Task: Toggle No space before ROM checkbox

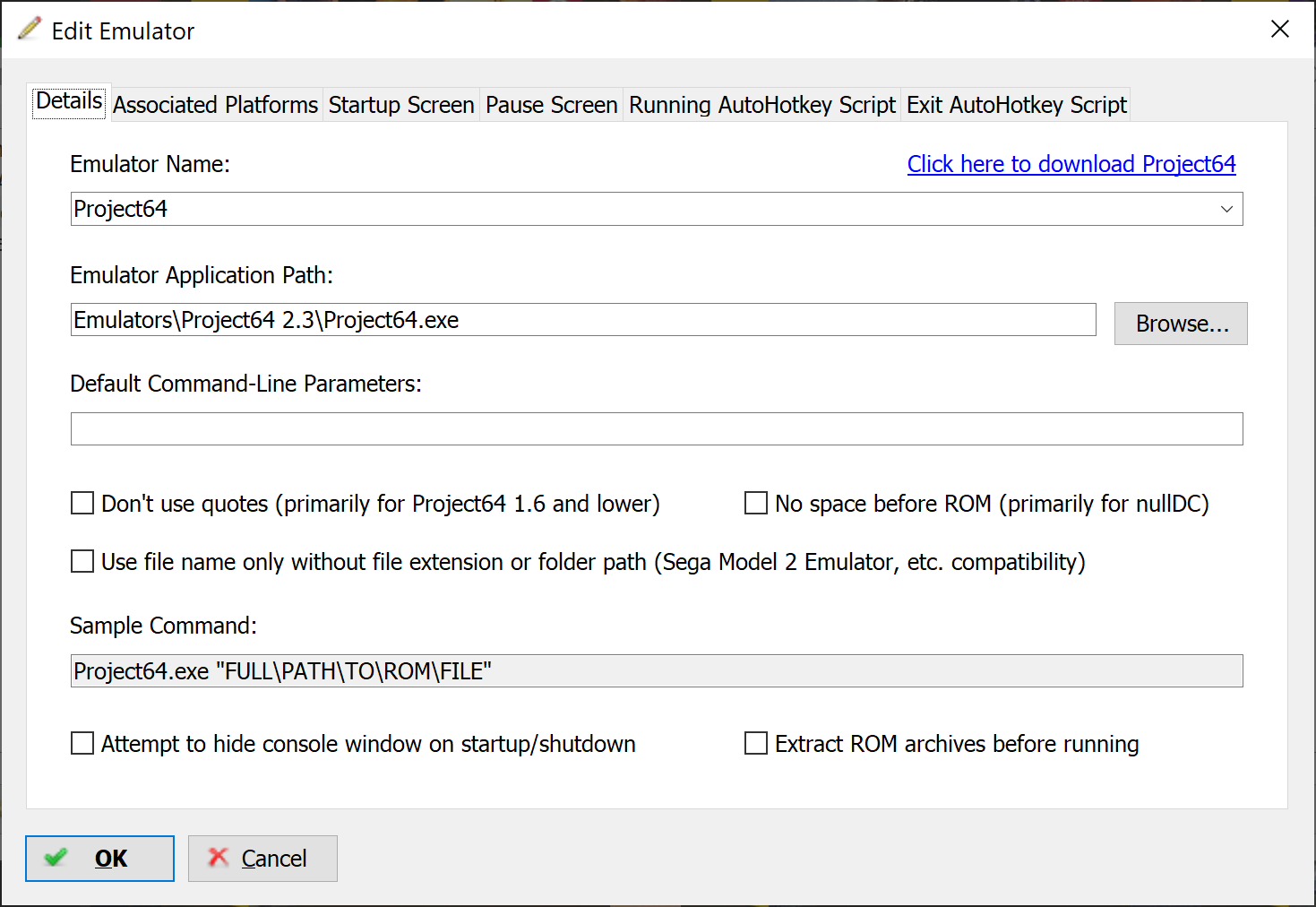Action: click(756, 504)
